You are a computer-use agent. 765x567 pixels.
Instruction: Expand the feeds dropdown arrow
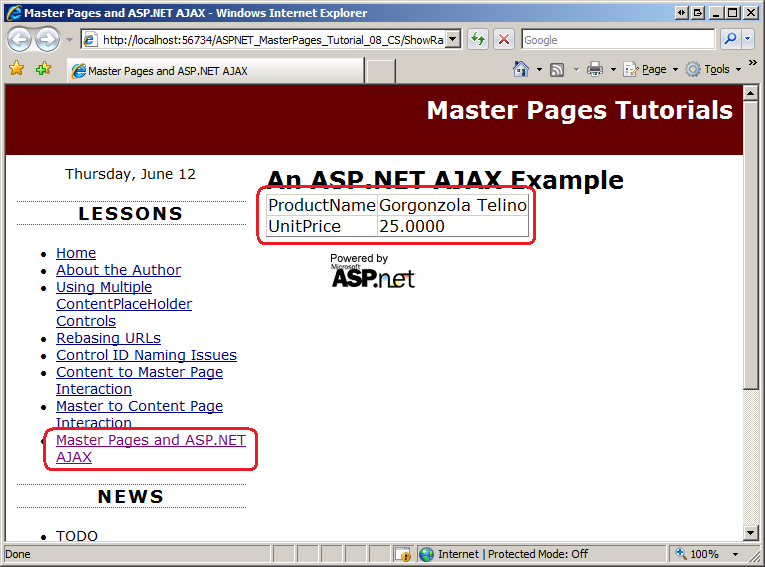pos(576,70)
